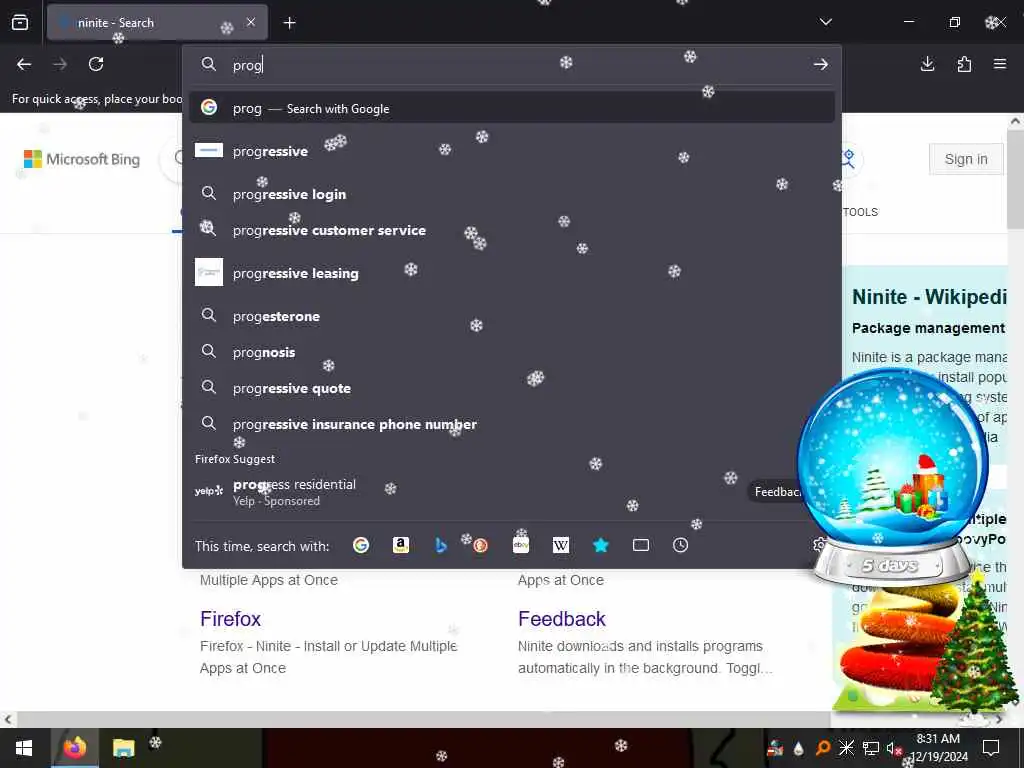1024x768 pixels.
Task: Search this time with eBay
Action: coord(521,545)
